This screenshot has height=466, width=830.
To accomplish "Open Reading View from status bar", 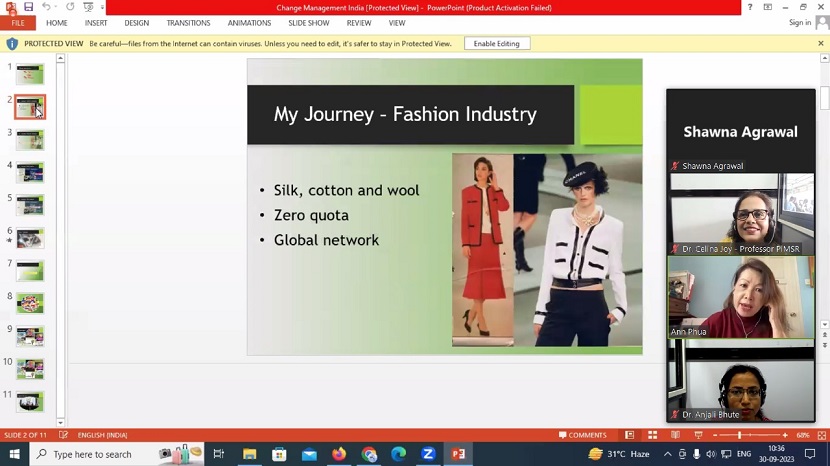I will 675,435.
